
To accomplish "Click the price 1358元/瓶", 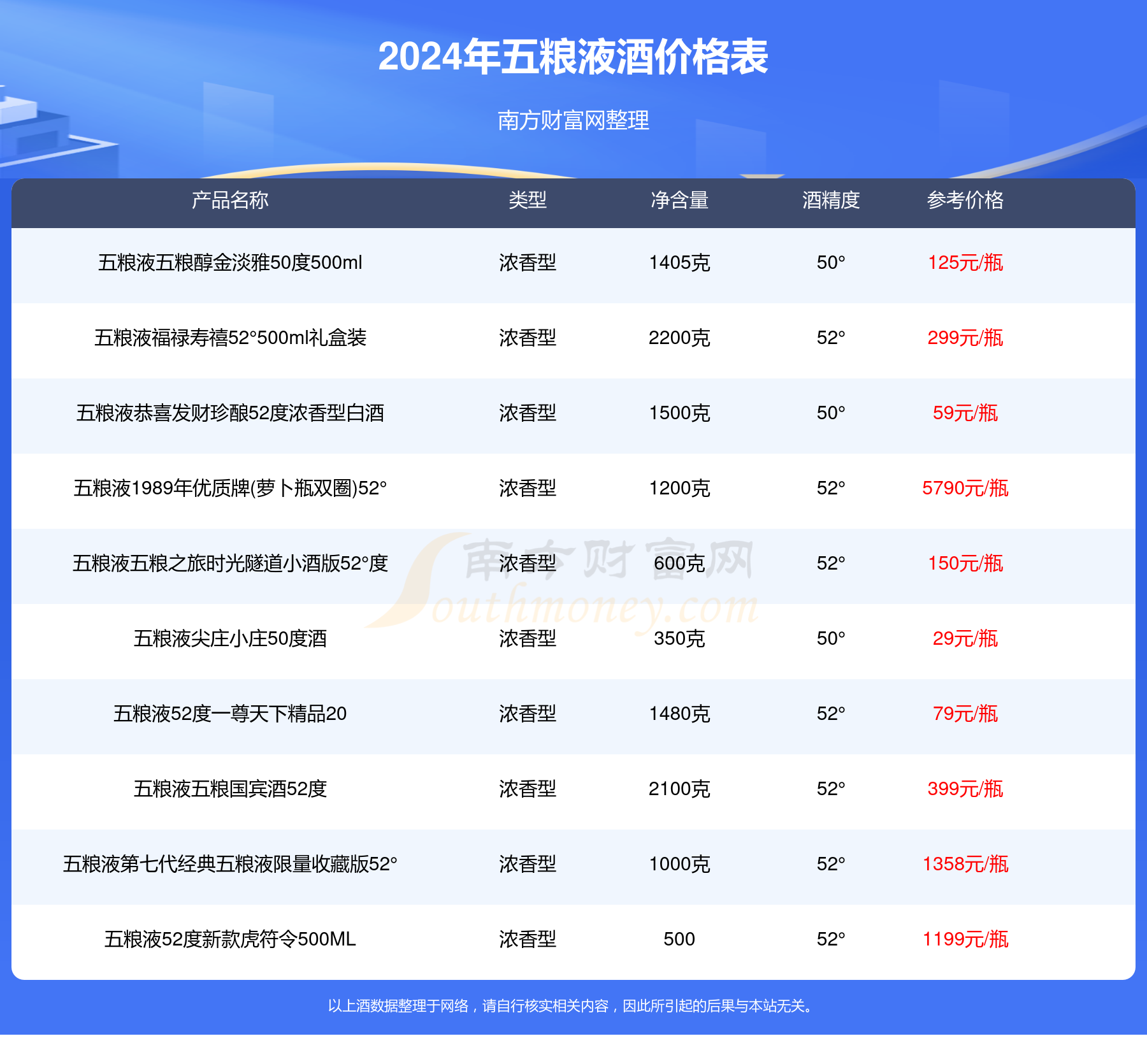I will tap(965, 864).
